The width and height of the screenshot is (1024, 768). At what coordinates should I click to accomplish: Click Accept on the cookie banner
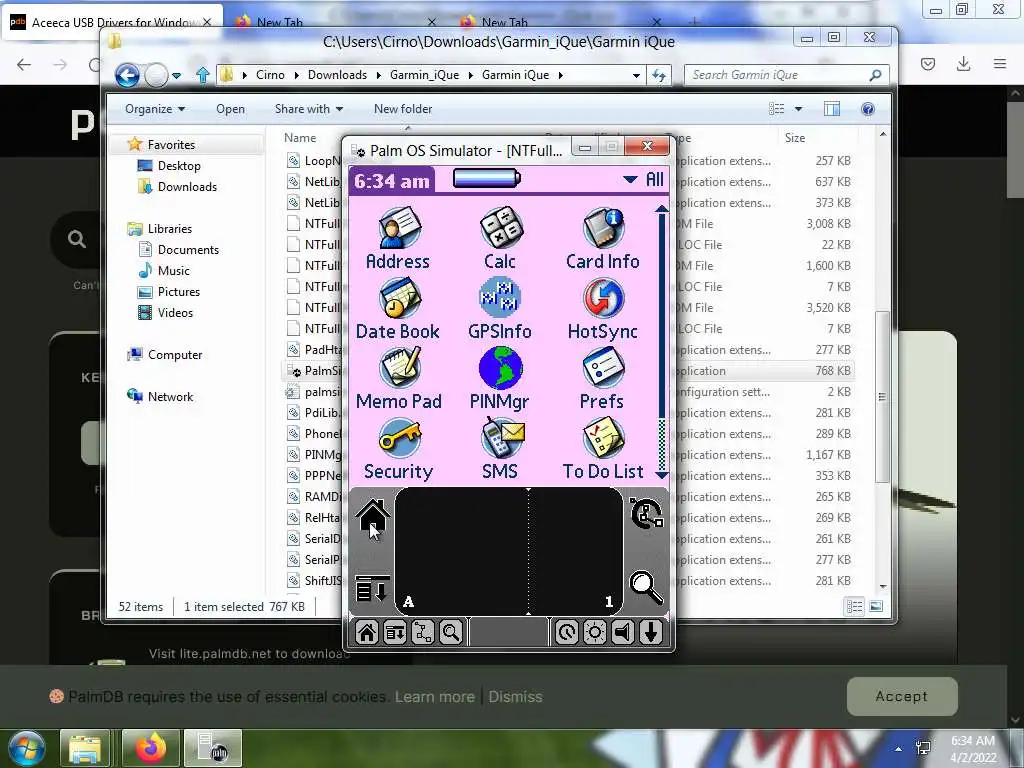click(902, 697)
